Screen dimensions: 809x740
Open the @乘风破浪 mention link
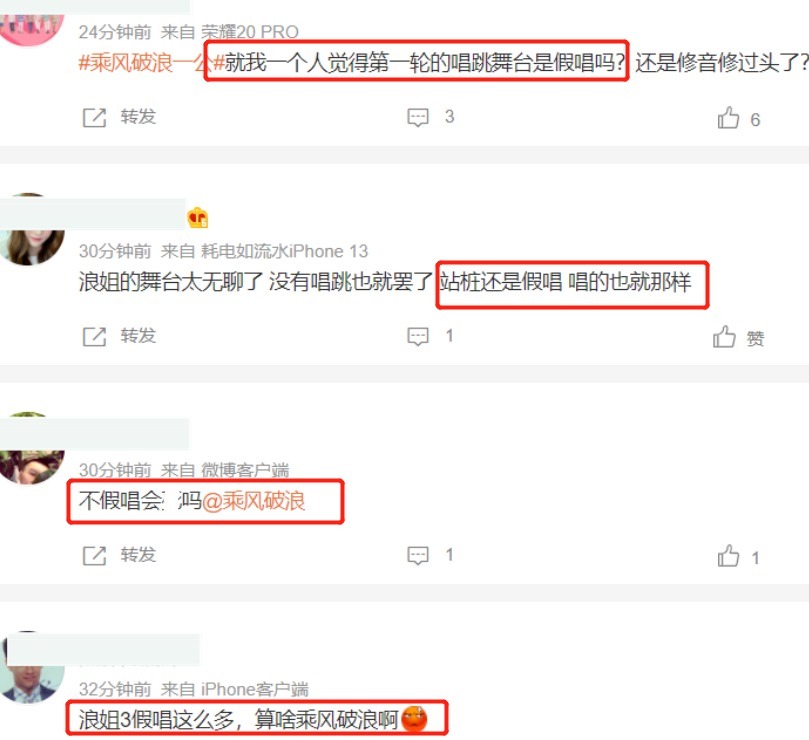254,501
